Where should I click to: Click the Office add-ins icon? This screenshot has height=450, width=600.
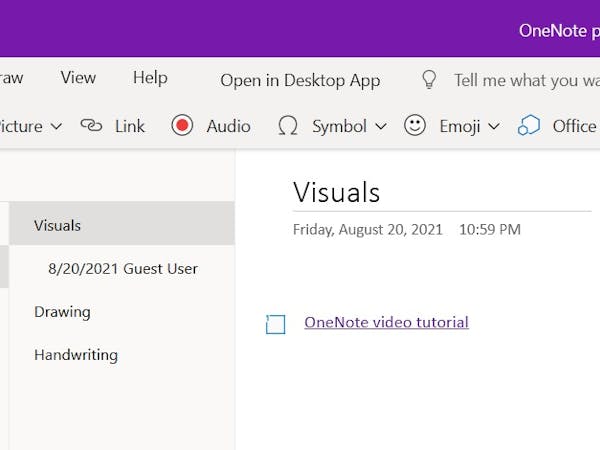[529, 125]
